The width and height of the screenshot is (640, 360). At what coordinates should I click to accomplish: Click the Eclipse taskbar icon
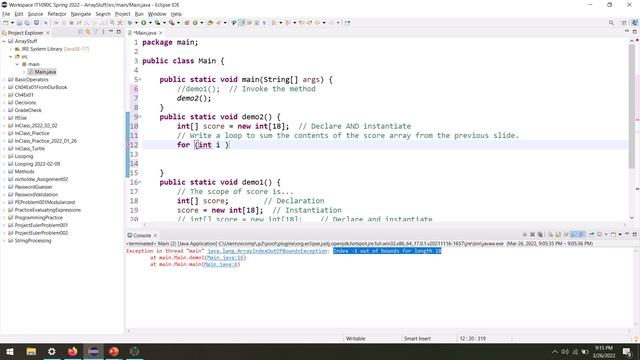pos(93,351)
